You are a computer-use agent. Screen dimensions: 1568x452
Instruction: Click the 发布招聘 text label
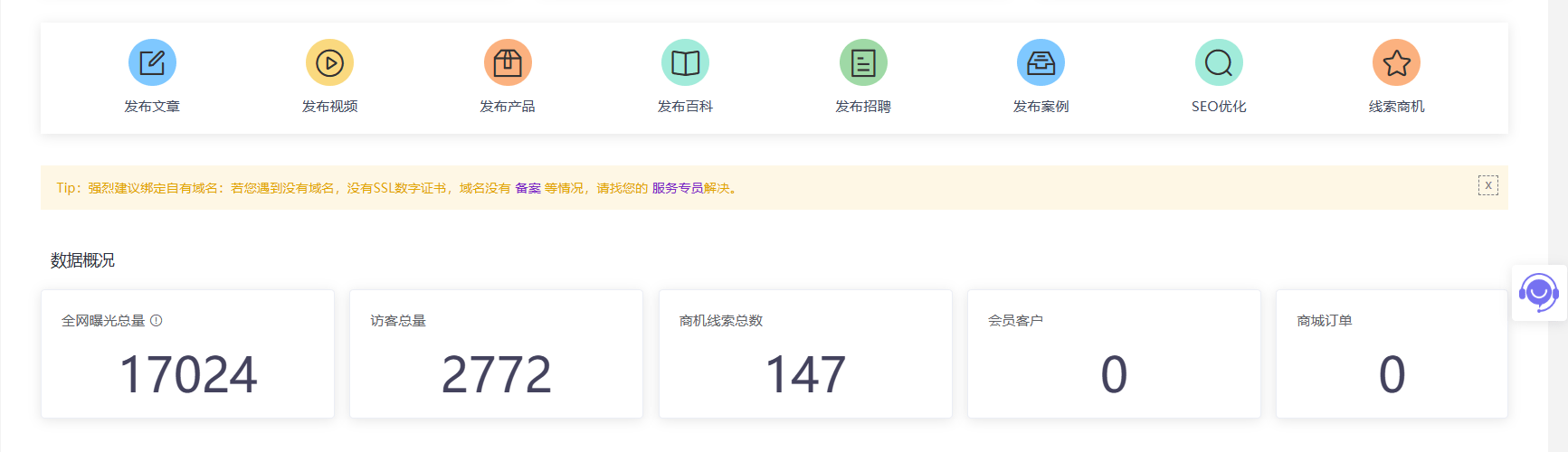point(863,107)
